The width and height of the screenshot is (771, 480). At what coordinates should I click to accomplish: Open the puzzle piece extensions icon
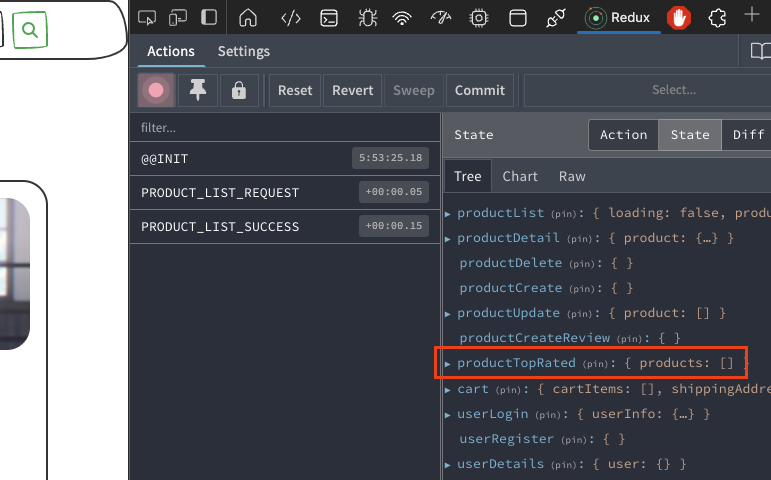click(717, 18)
